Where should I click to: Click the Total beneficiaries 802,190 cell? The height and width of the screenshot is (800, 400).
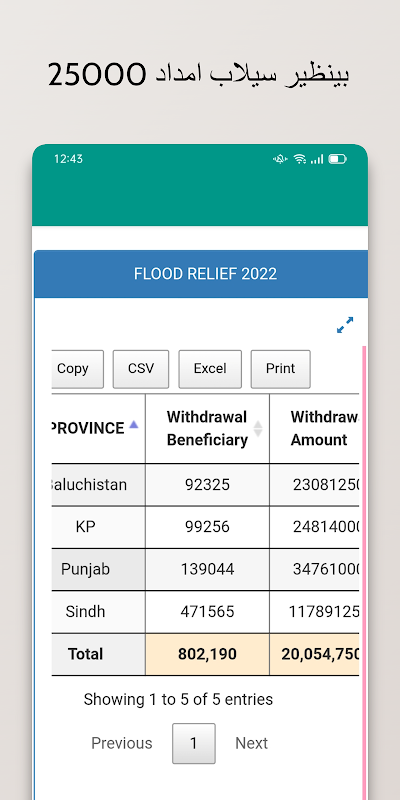(x=207, y=655)
